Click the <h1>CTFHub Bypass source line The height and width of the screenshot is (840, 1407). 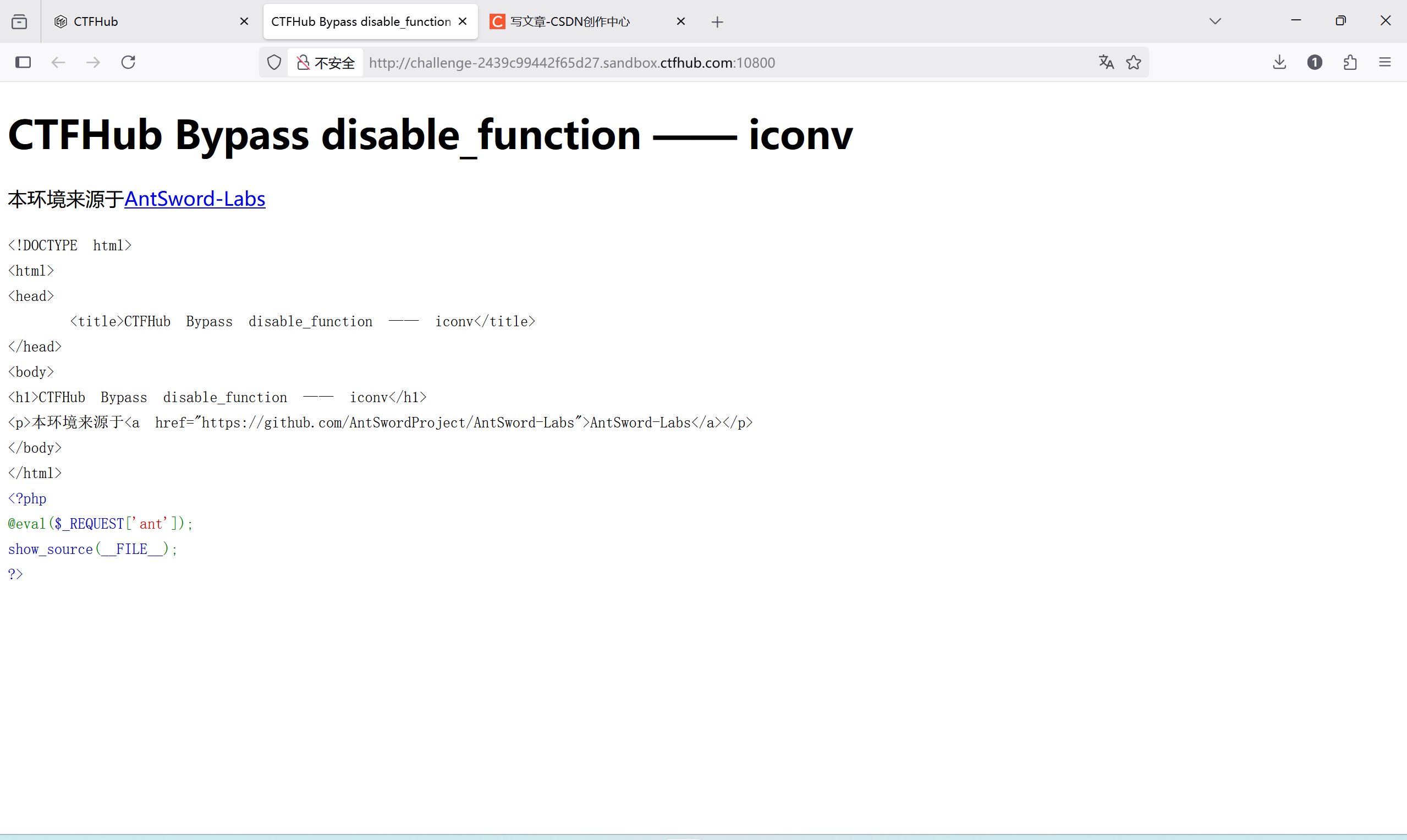(217, 397)
